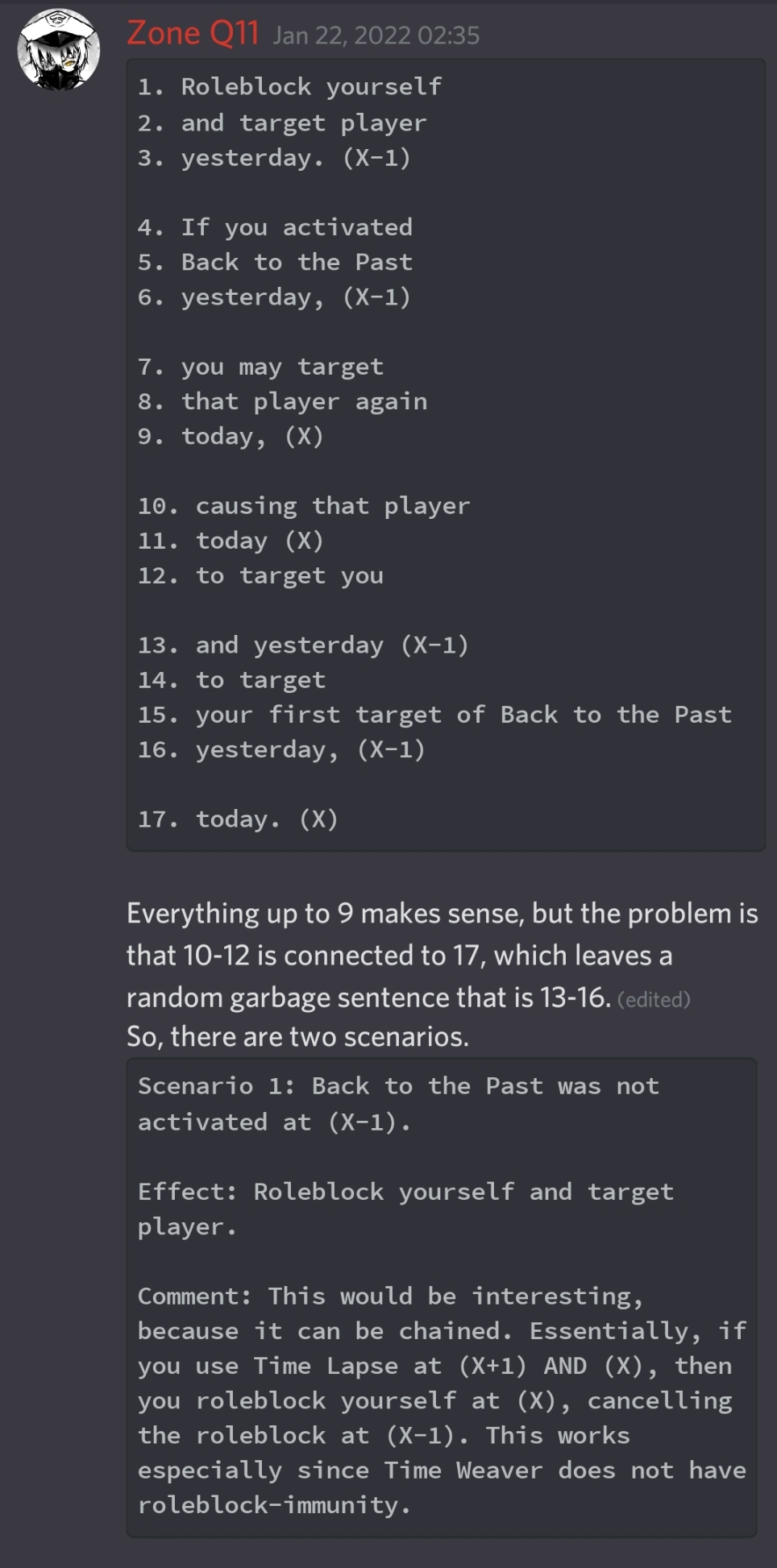Click the "roleblock-immunity." final line

[274, 1505]
